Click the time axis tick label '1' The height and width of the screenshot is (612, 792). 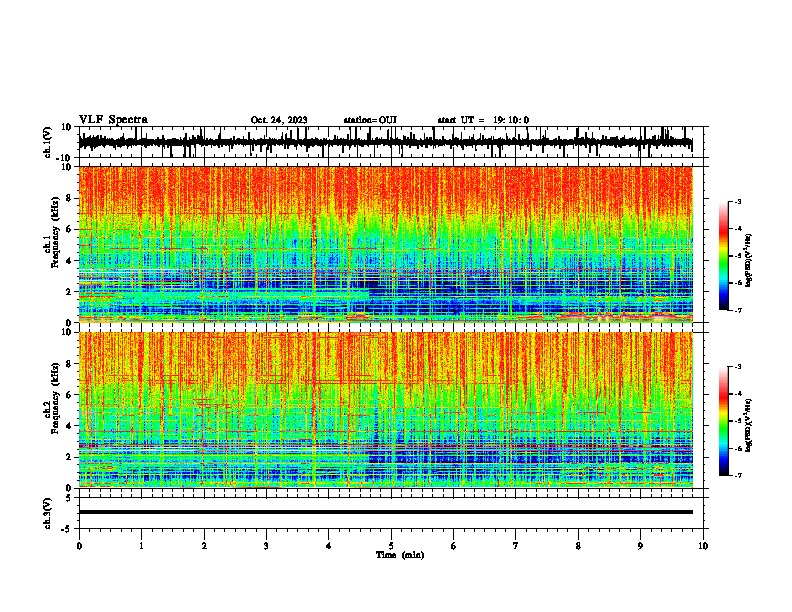click(141, 546)
